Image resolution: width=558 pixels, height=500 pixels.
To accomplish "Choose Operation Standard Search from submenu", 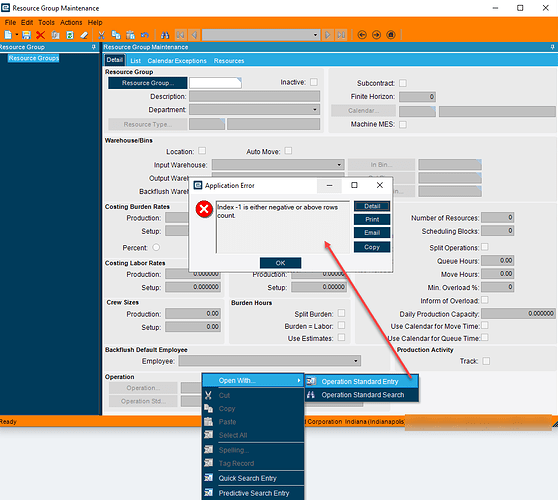I will (362, 395).
